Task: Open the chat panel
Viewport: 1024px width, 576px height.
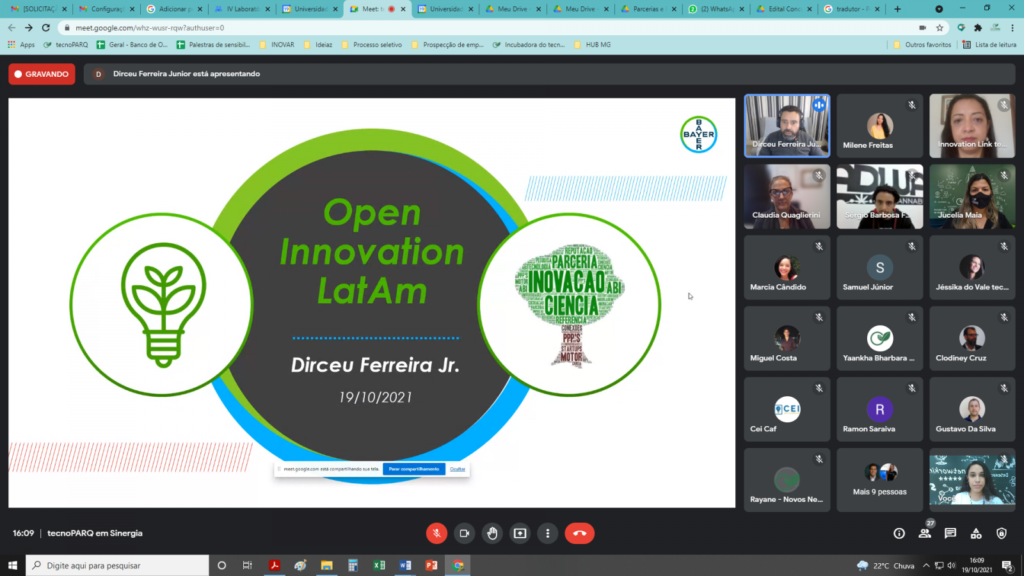Action: [950, 533]
